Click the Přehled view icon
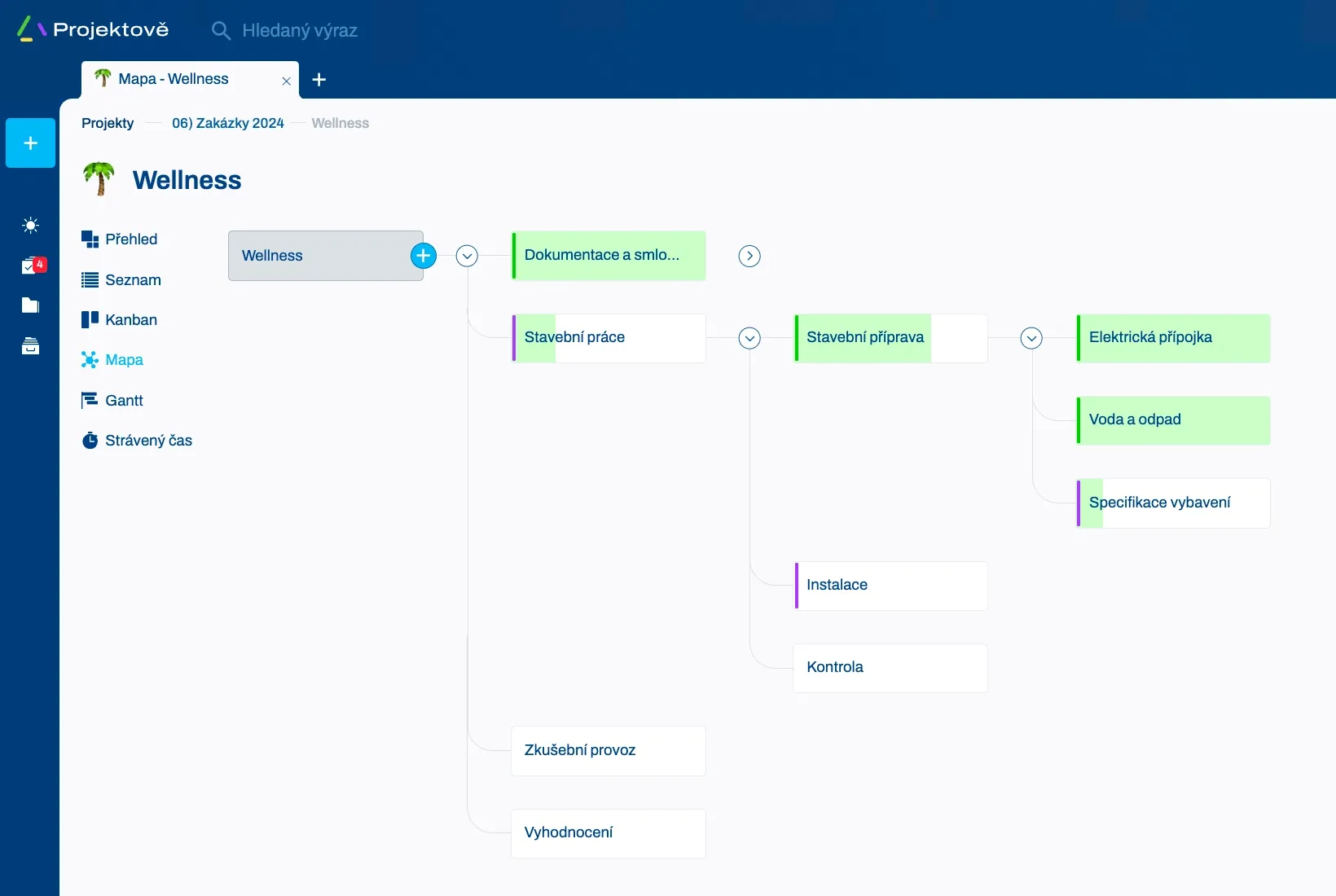Viewport: 1336px width, 896px height. [90, 239]
